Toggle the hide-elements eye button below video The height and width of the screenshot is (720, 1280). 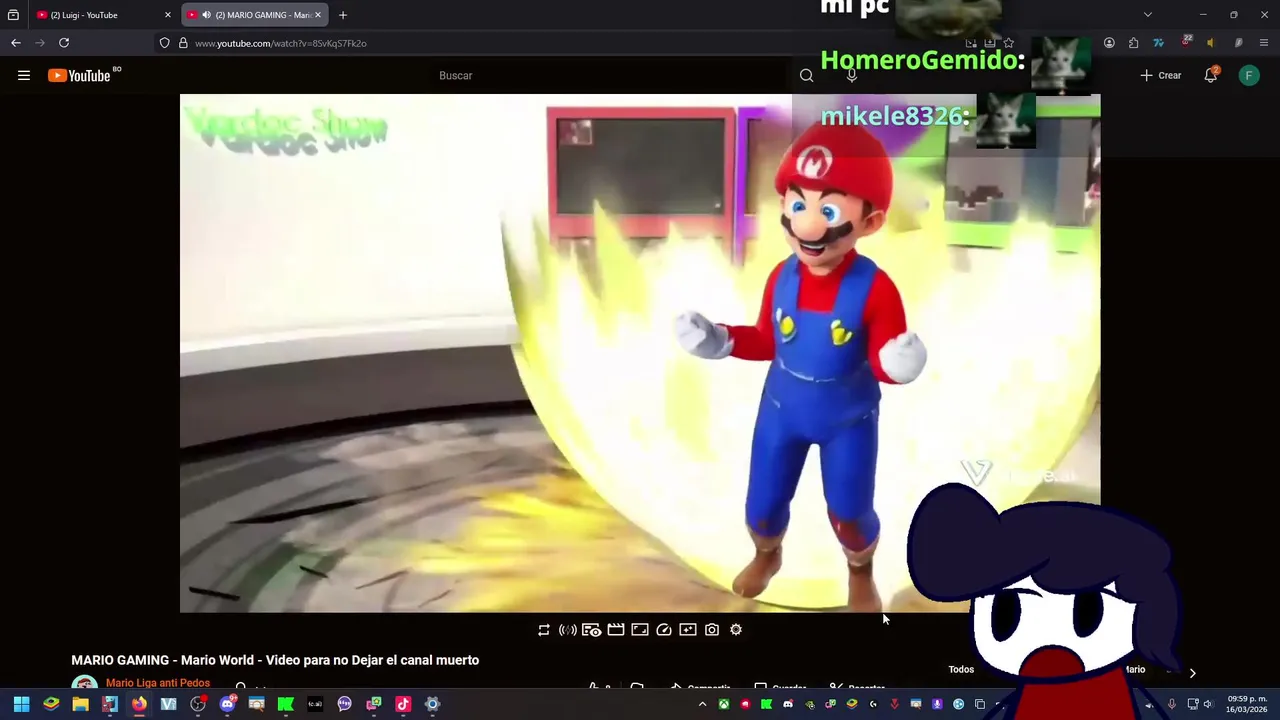[x=592, y=630]
